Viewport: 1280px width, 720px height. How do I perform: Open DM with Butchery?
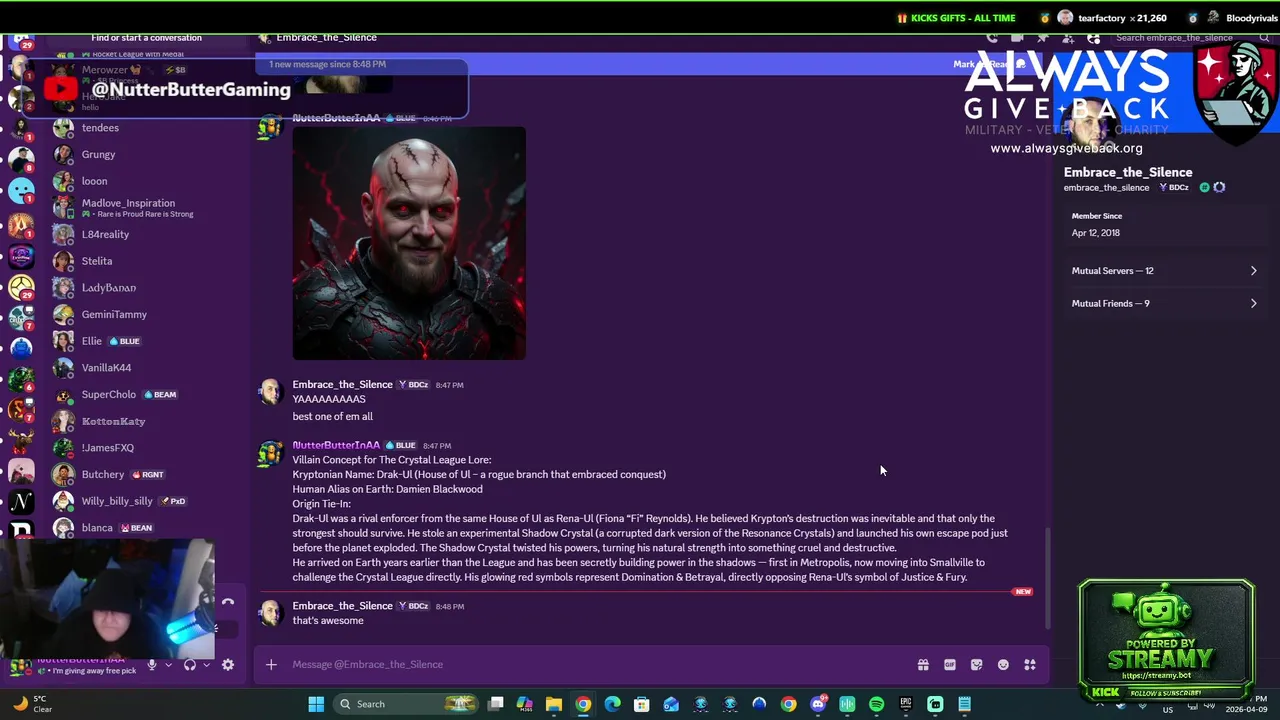144,475
